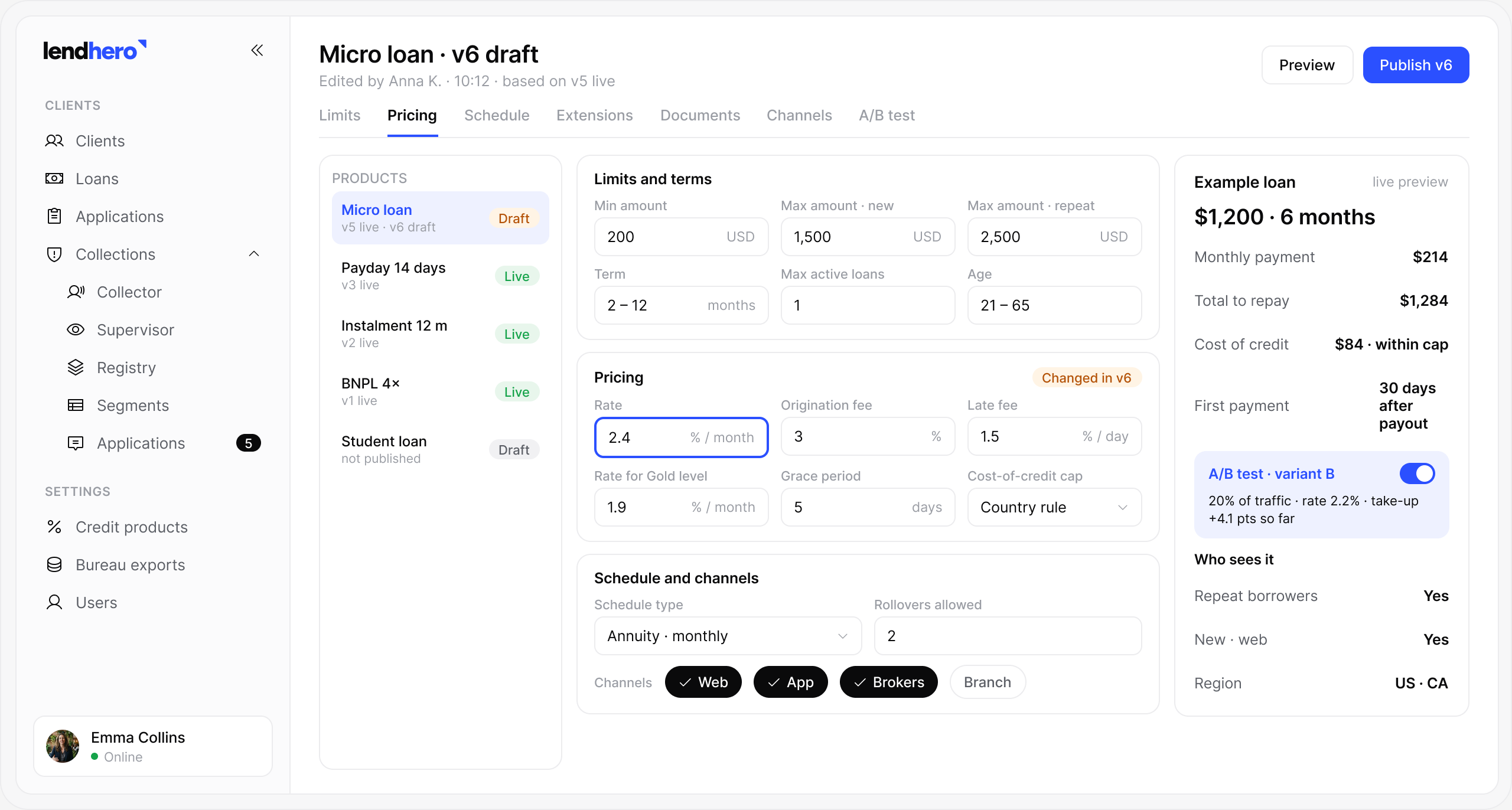
Task: Click the 'Changed in v6' badge
Action: (1086, 378)
